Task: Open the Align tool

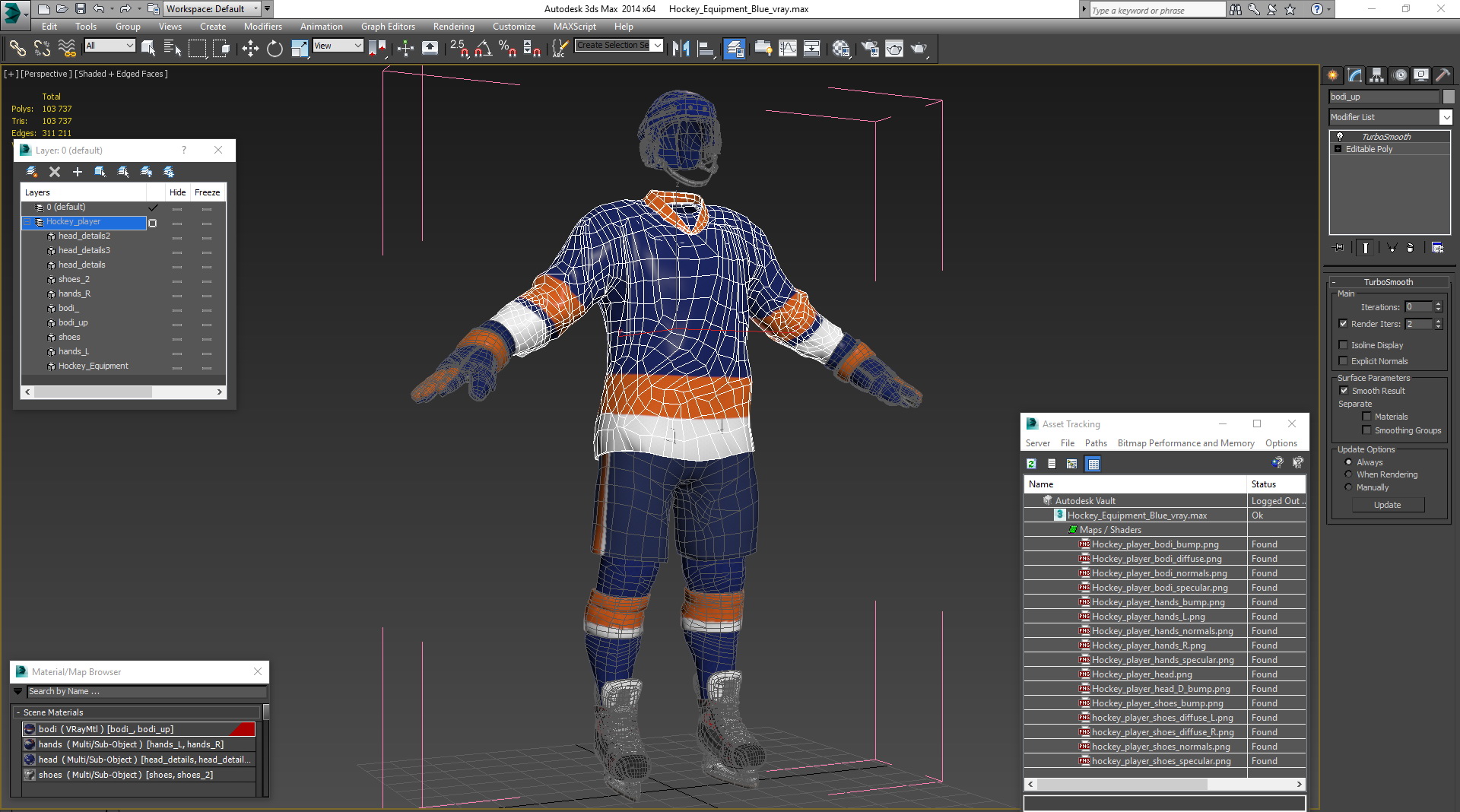Action: 706,49
